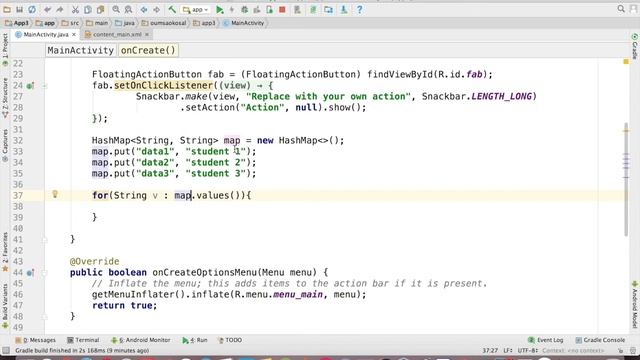Open the Build Variants tool window
This screenshot has height=360, width=640.
pos(5,306)
